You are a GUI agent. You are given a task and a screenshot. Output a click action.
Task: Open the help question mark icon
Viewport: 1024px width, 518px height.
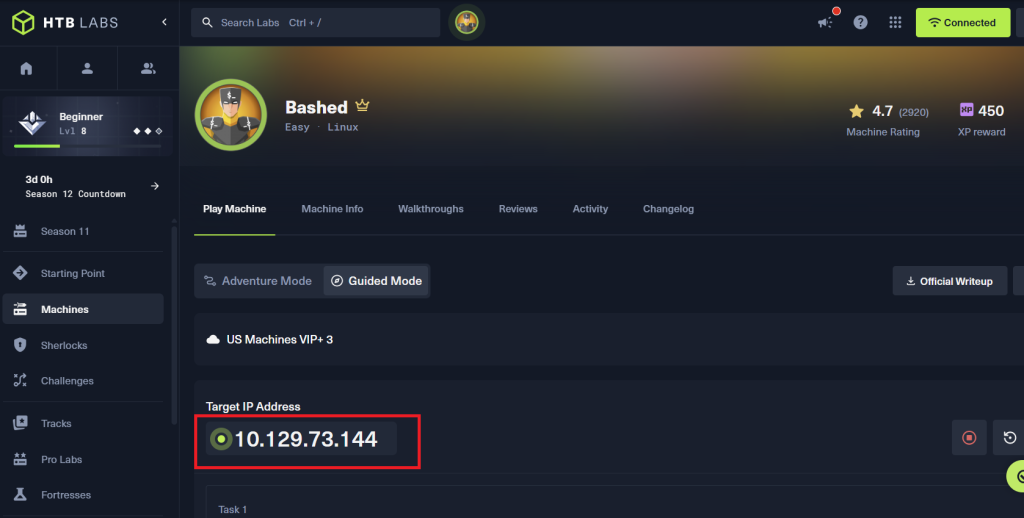[x=861, y=22]
